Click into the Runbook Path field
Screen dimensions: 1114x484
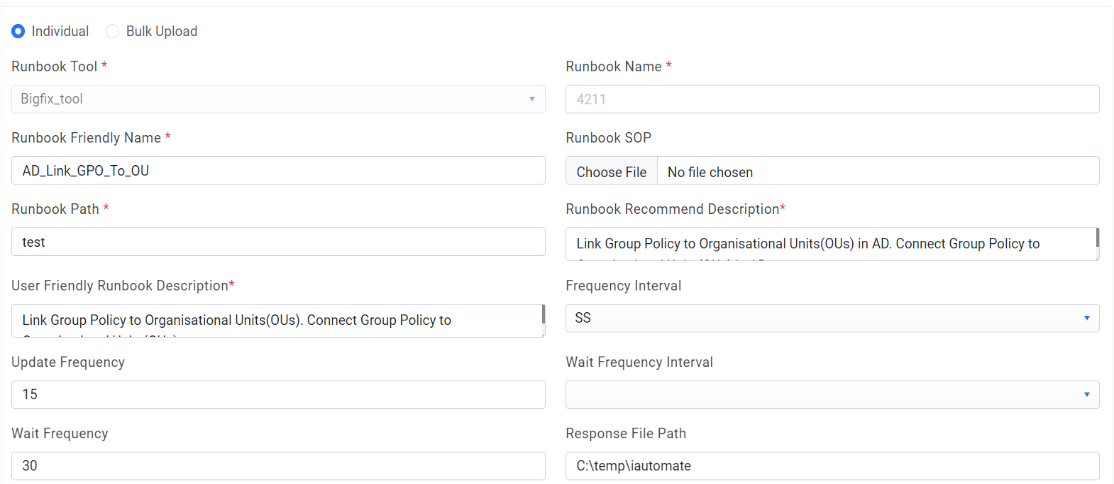(x=277, y=242)
